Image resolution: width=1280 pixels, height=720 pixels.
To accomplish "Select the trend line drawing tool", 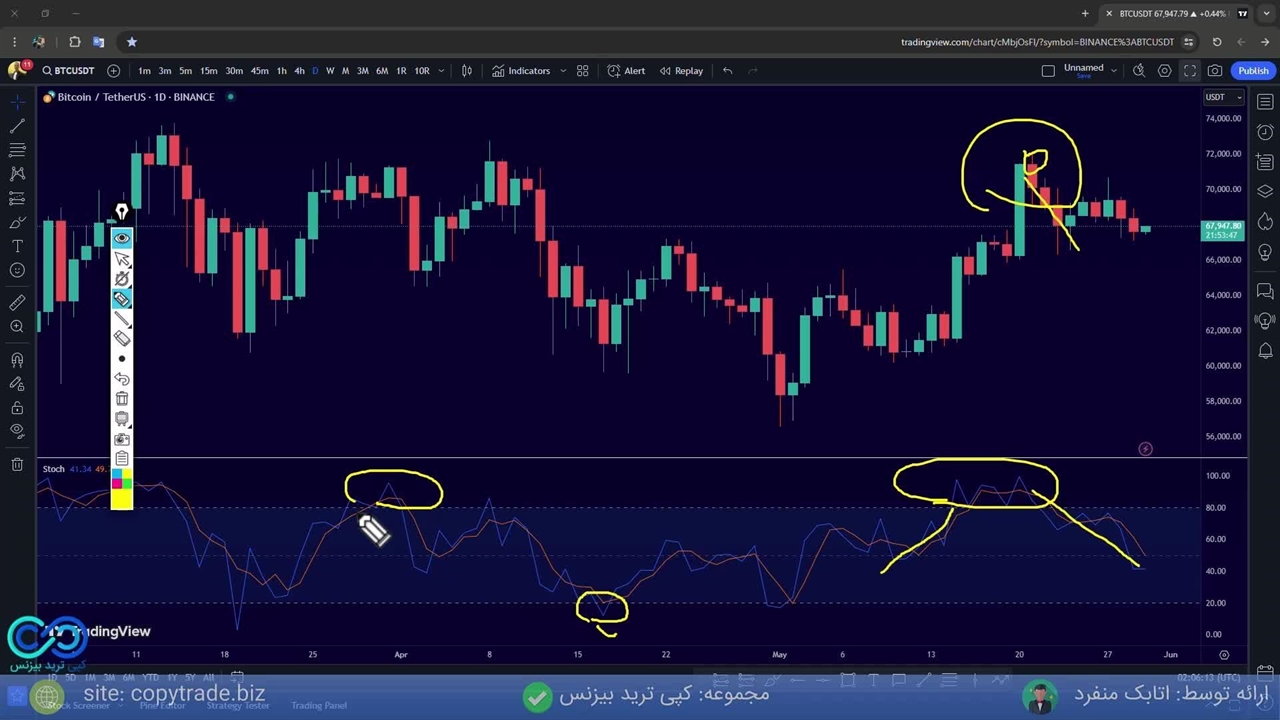I will 17,126.
